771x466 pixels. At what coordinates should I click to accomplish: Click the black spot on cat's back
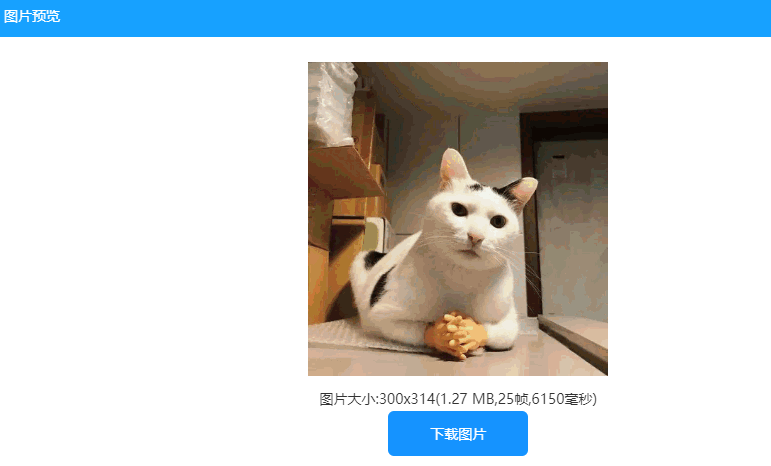tap(379, 291)
